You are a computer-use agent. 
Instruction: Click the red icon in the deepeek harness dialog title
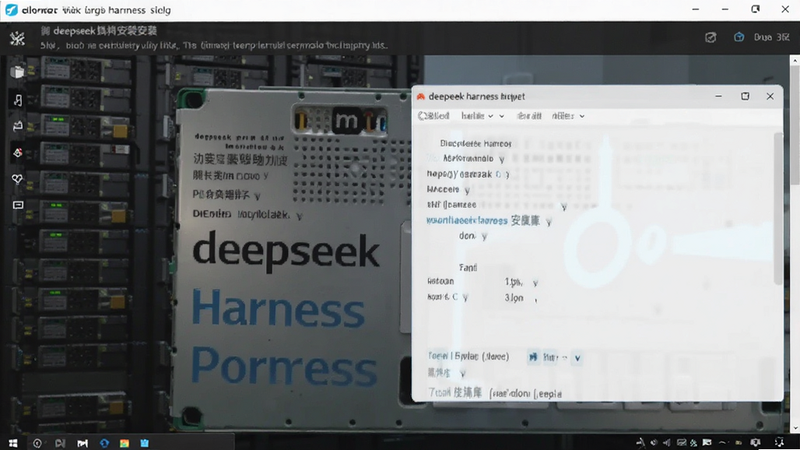[420, 96]
